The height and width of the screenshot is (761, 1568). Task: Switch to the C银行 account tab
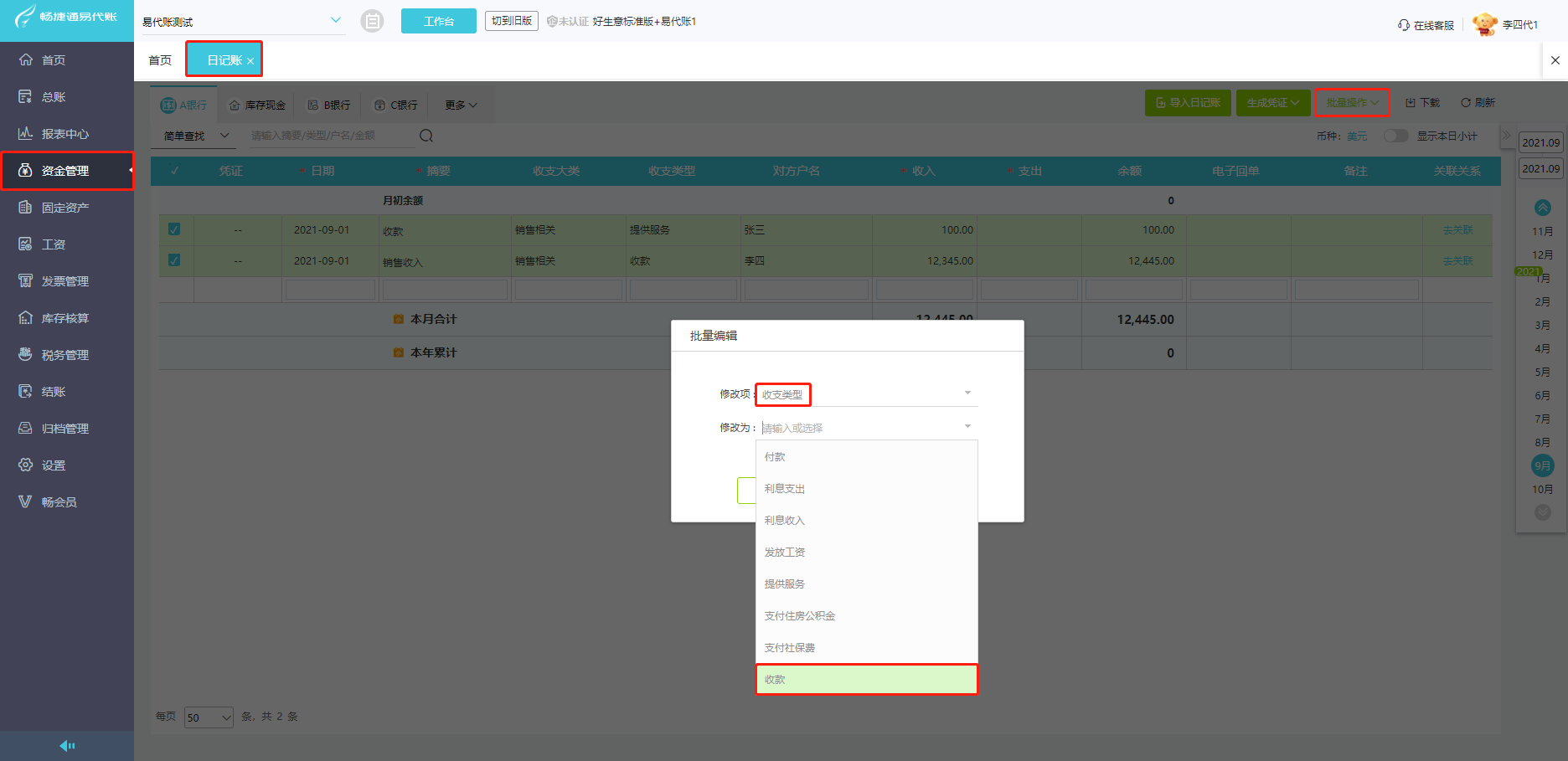pyautogui.click(x=395, y=105)
